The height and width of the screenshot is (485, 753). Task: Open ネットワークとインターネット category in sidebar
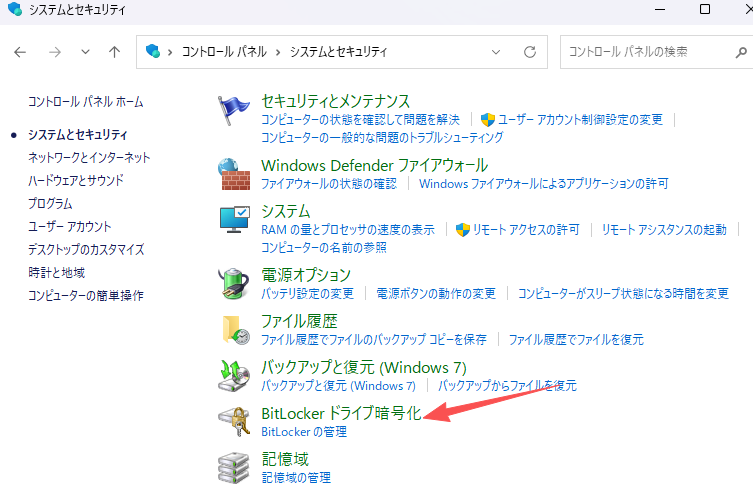coord(89,158)
